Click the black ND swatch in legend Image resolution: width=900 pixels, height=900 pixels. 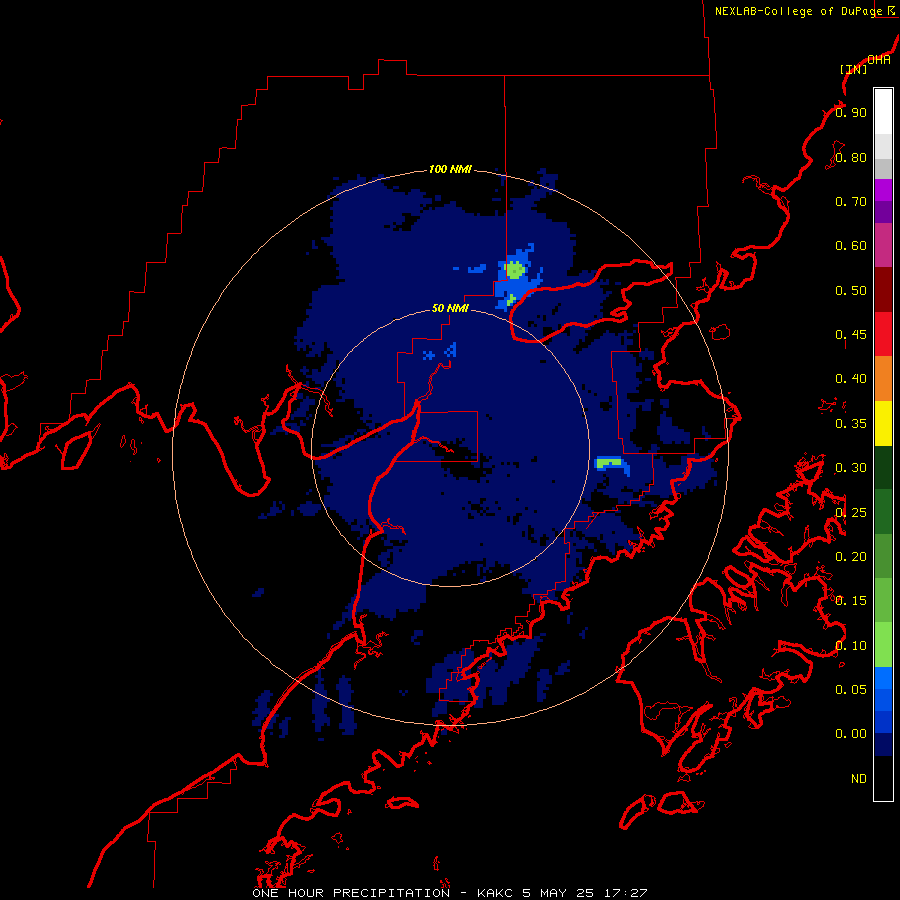pyautogui.click(x=883, y=778)
